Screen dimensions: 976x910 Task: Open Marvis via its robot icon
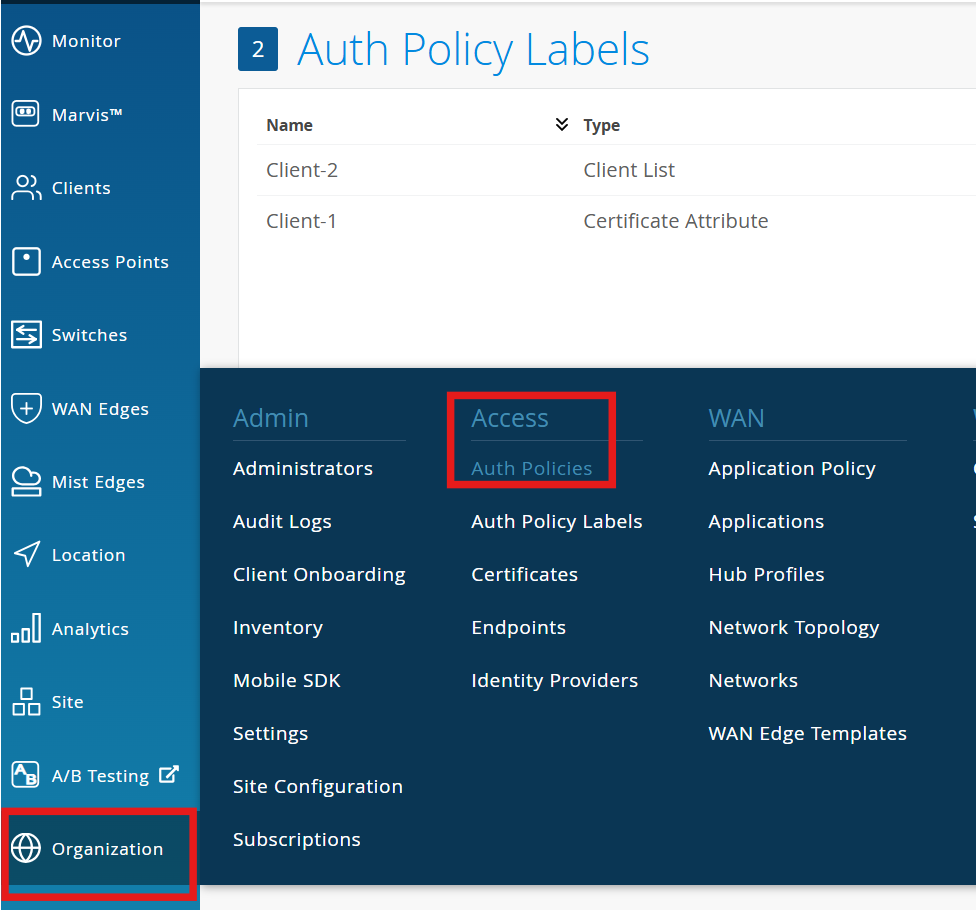click(25, 114)
